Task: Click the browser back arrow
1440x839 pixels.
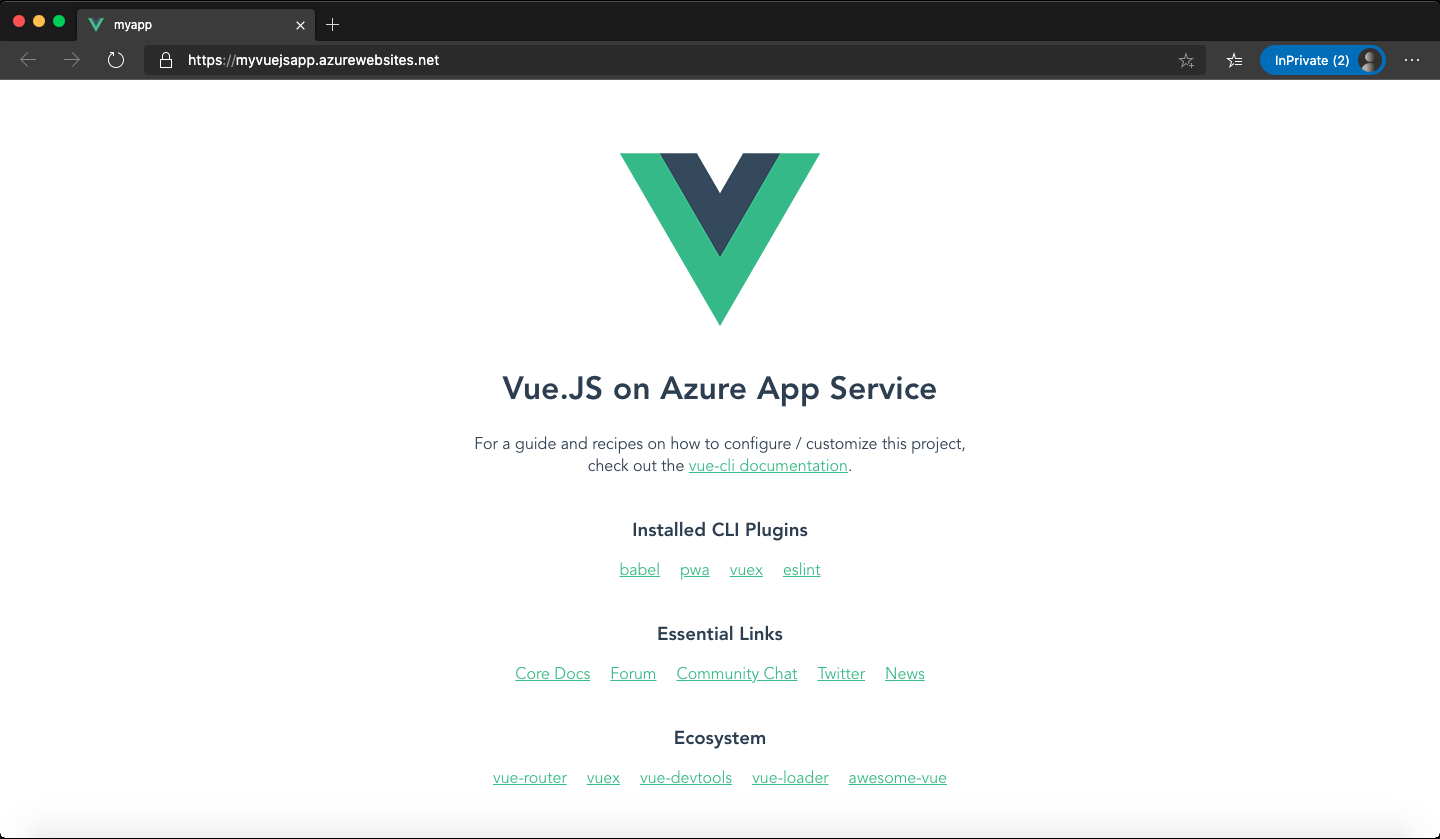Action: pyautogui.click(x=28, y=60)
